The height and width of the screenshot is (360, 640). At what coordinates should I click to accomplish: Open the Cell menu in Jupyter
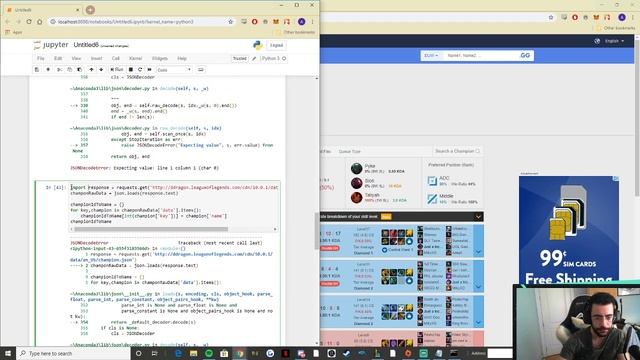pyautogui.click(x=116, y=58)
